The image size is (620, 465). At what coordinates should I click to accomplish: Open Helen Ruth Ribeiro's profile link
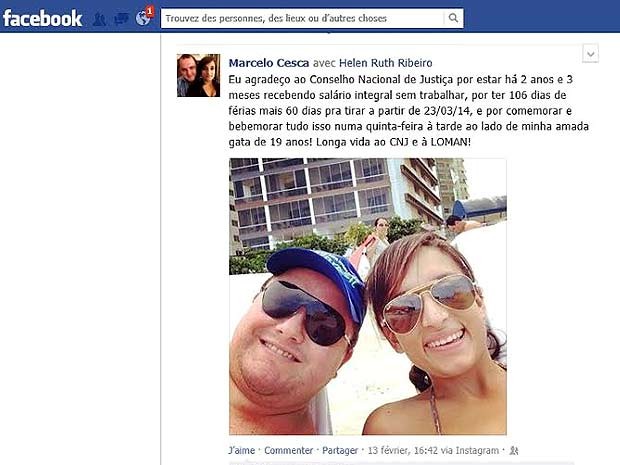(x=386, y=63)
